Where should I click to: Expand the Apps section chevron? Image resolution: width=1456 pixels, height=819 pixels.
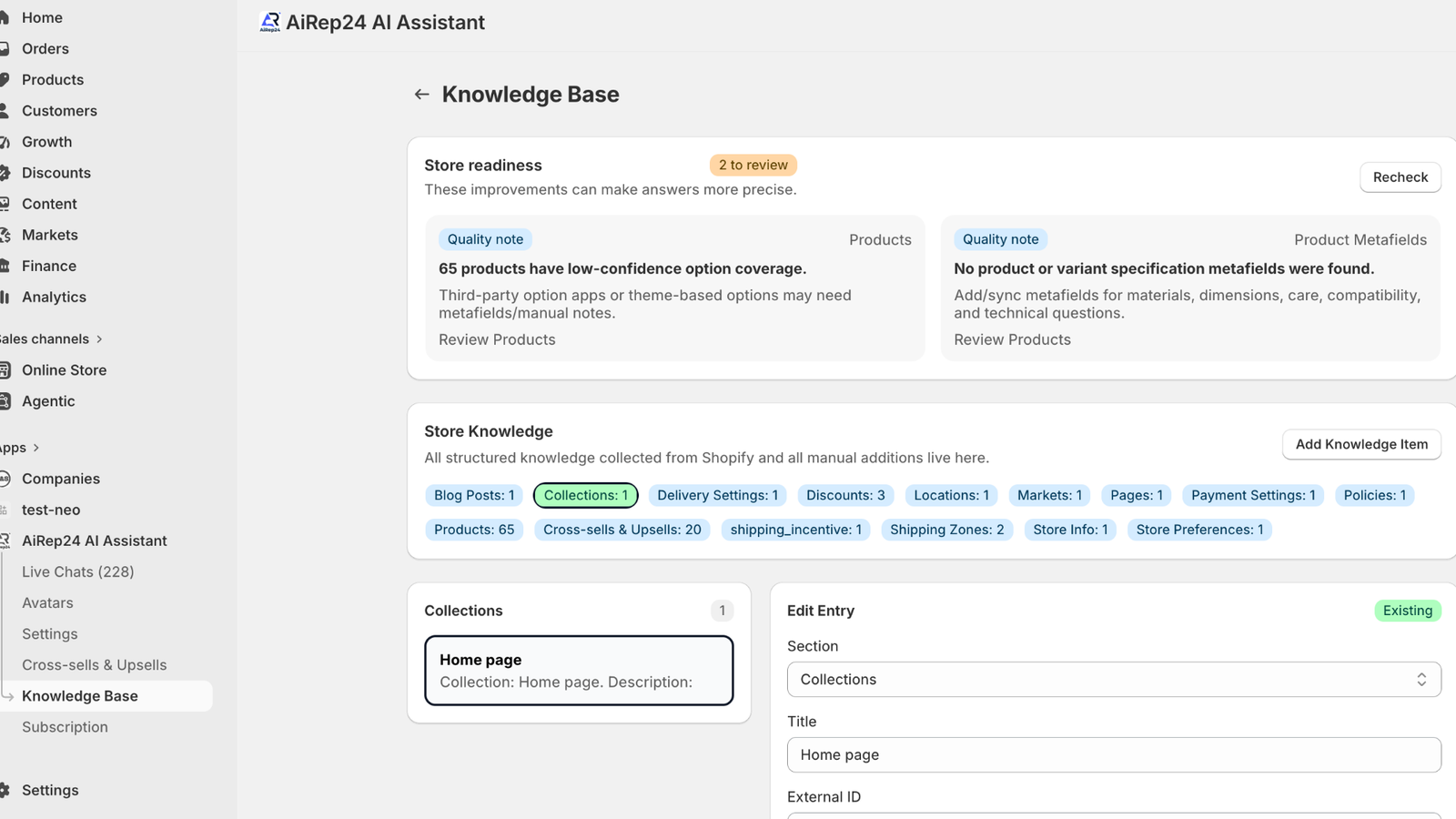click(x=36, y=448)
